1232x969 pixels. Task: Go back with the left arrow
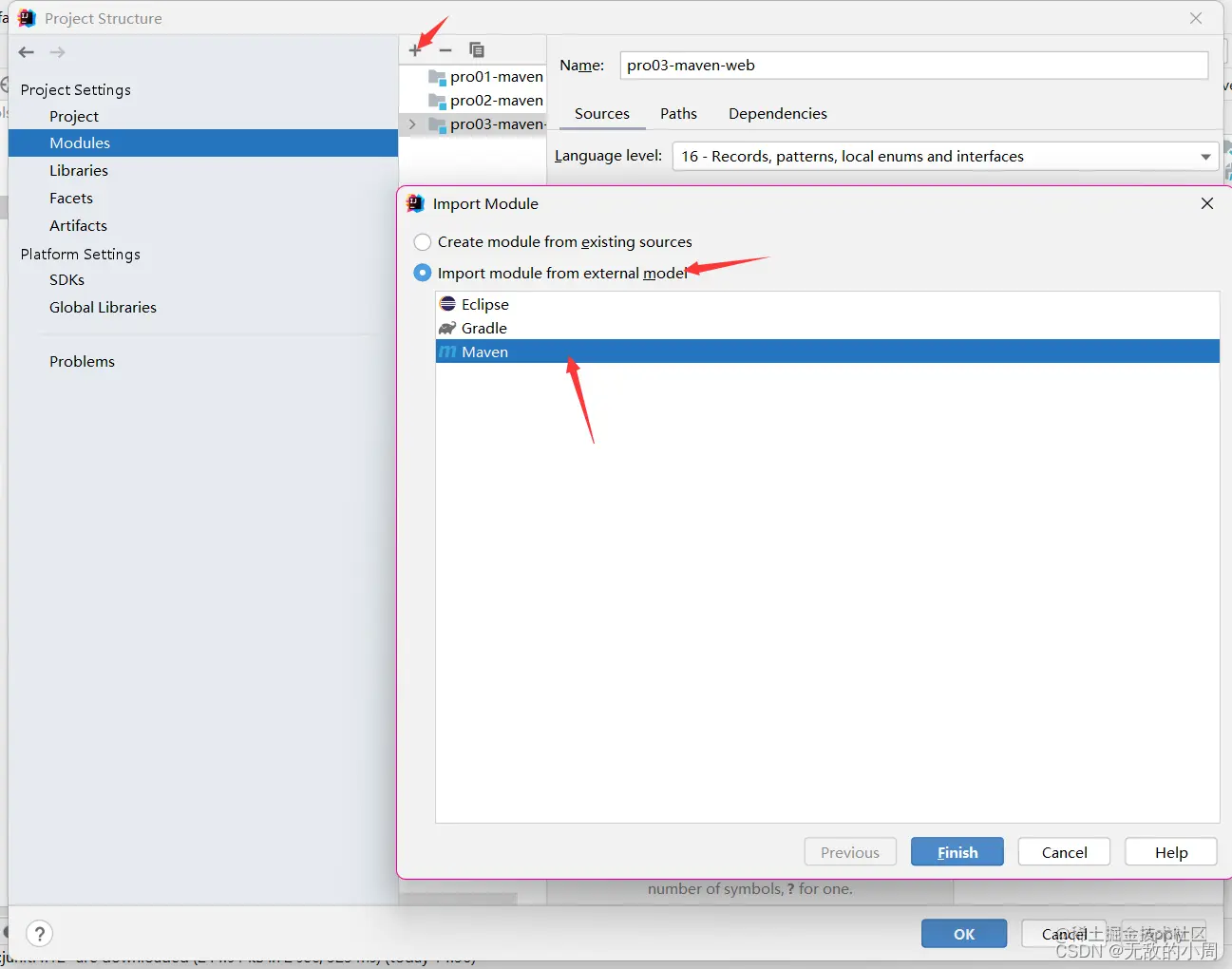27,52
